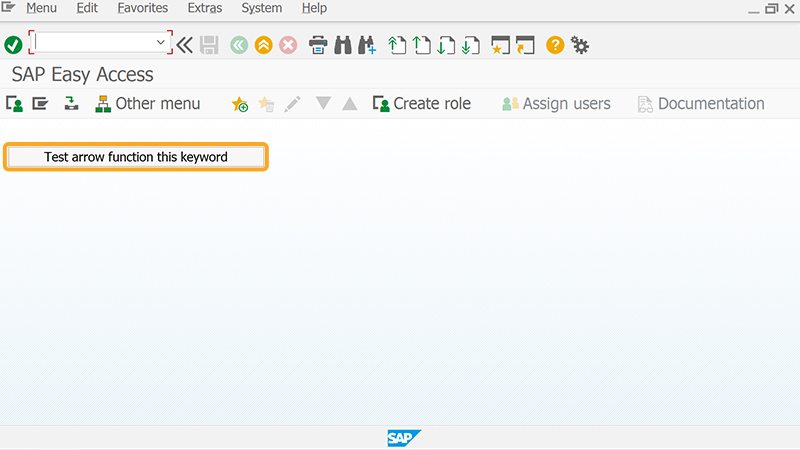Open the Favorites menu
800x450 pixels.
(143, 8)
